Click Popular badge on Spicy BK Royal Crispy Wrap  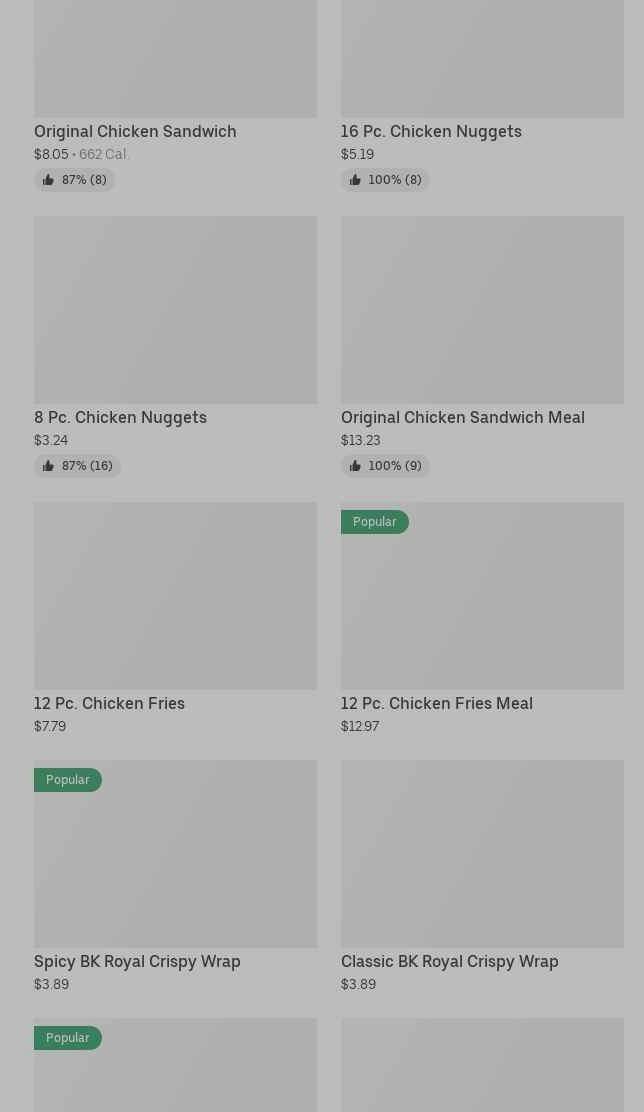point(67,780)
